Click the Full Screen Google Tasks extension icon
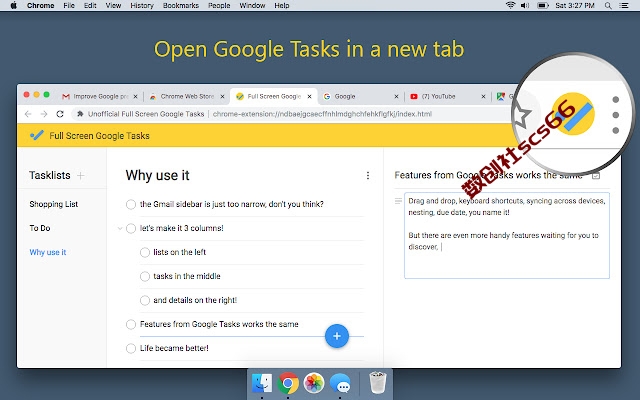This screenshot has height=400, width=640. [x=573, y=113]
